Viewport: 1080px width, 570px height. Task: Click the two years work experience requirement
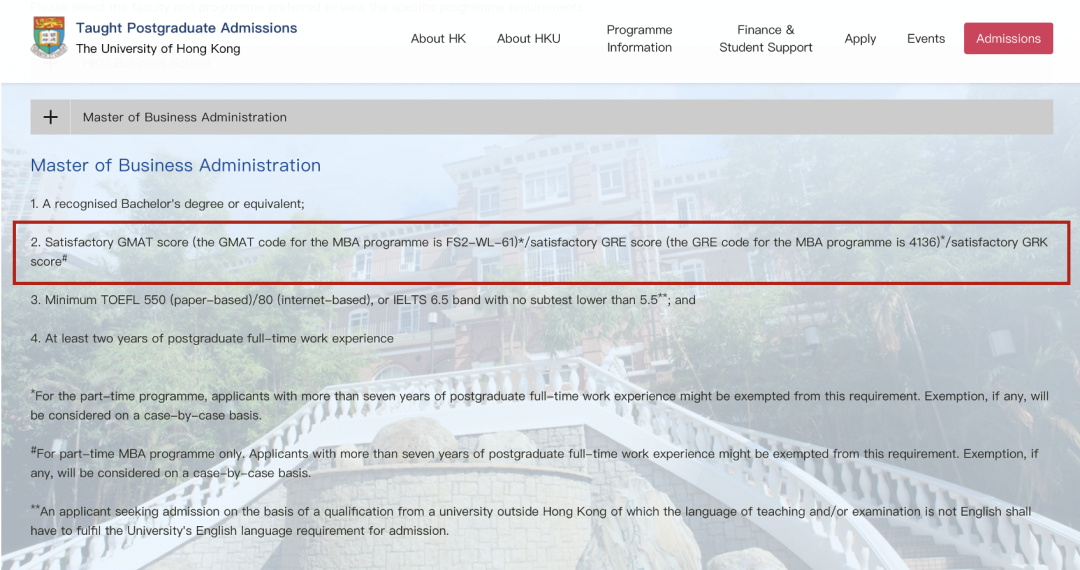pos(212,339)
